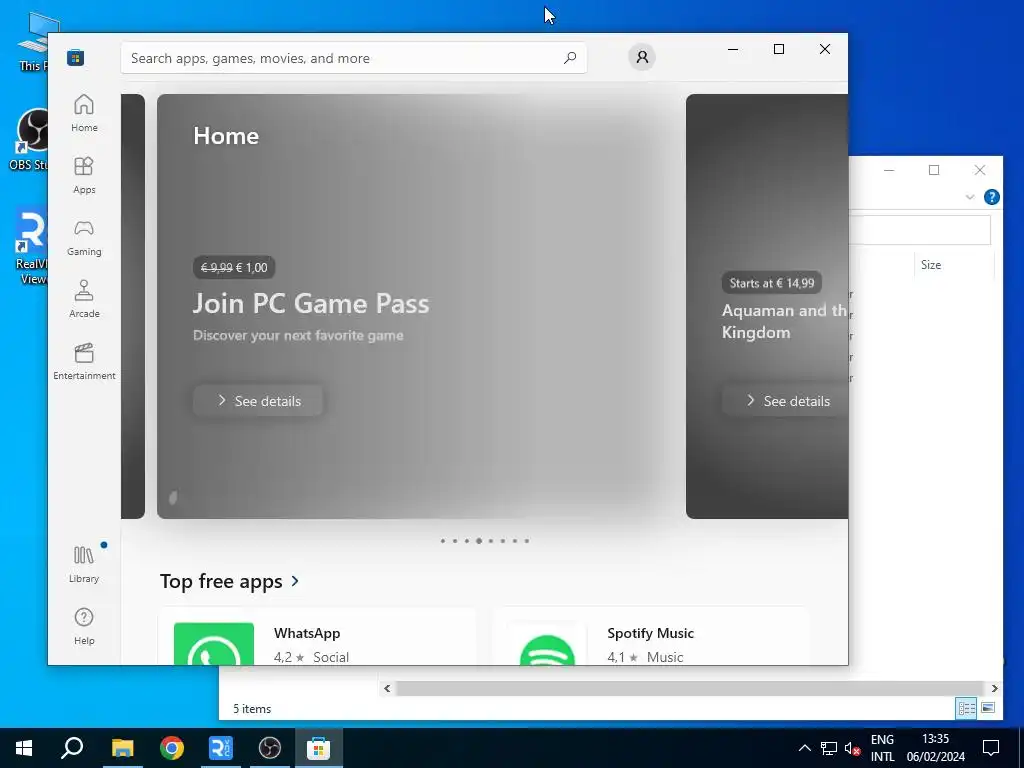Click the search magnifier icon in Store
Viewport: 1024px width, 768px height.
click(569, 57)
